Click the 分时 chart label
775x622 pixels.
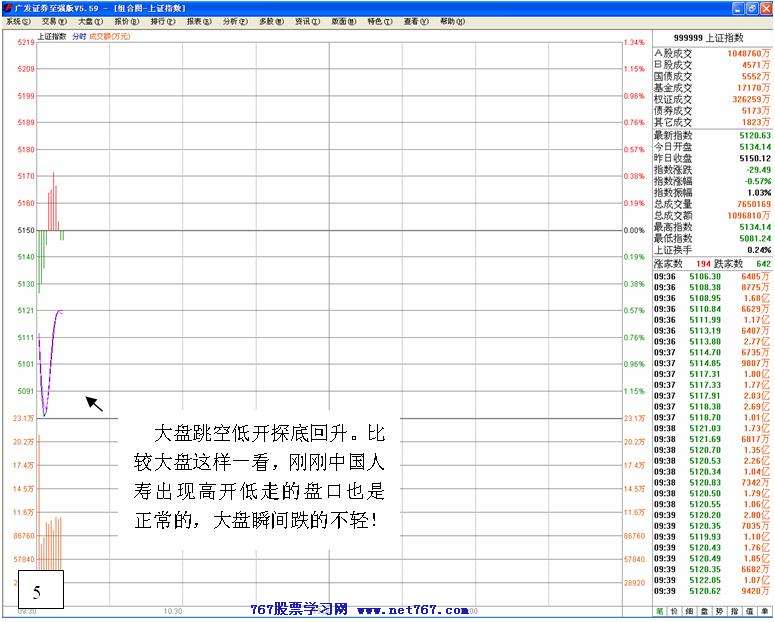(x=77, y=36)
